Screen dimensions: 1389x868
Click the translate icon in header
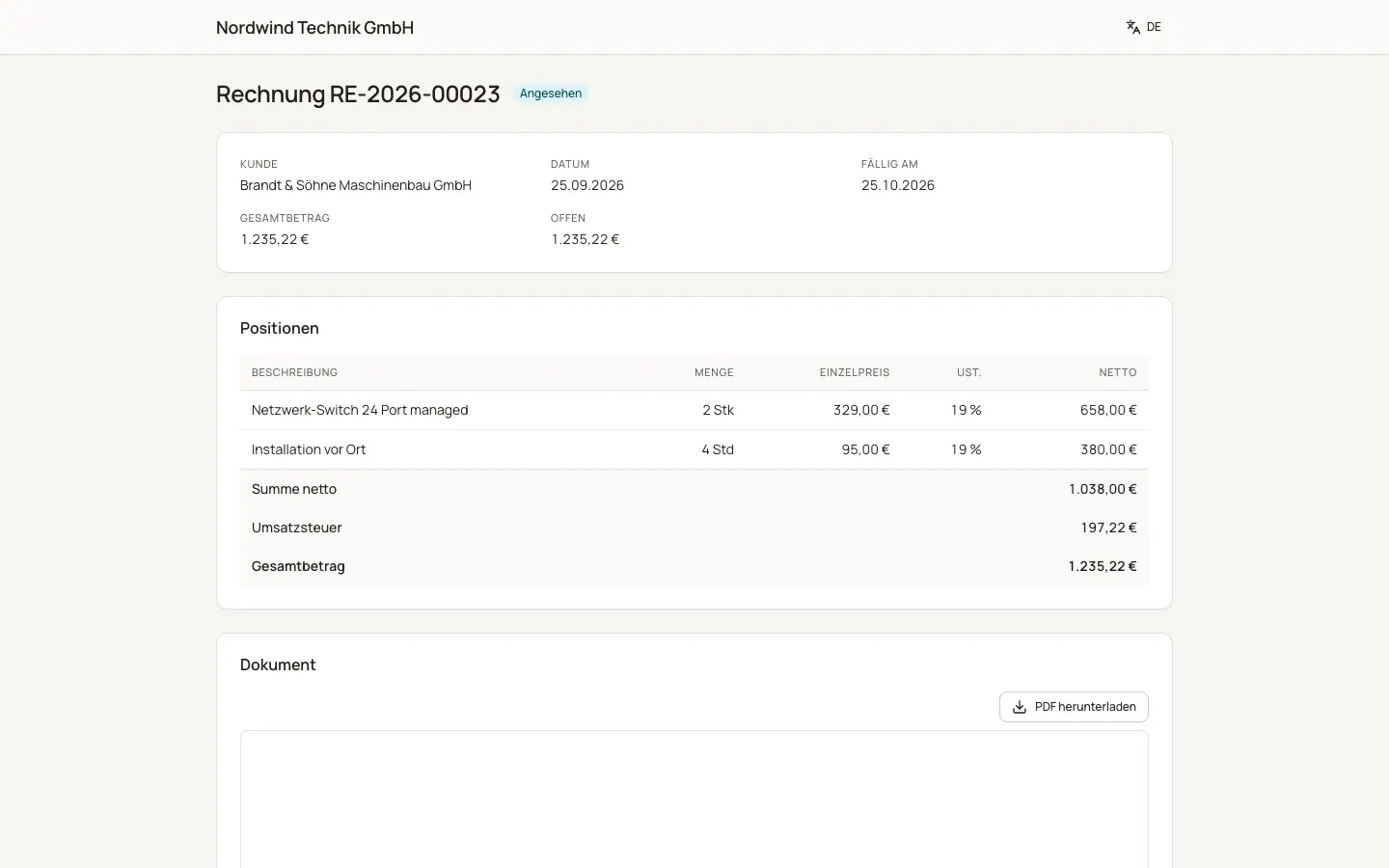[1133, 27]
